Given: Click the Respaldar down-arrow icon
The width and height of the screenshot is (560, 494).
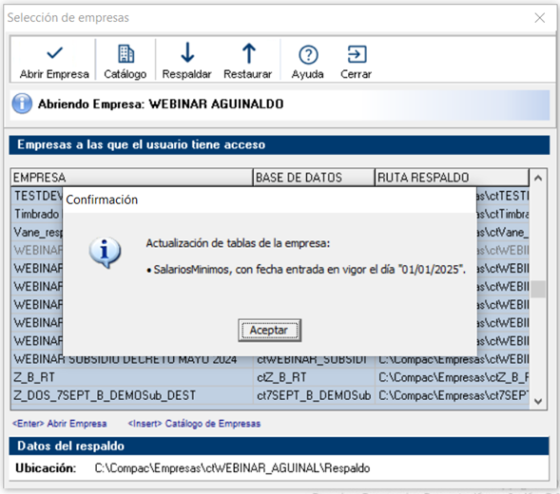Looking at the screenshot, I should [x=187, y=53].
